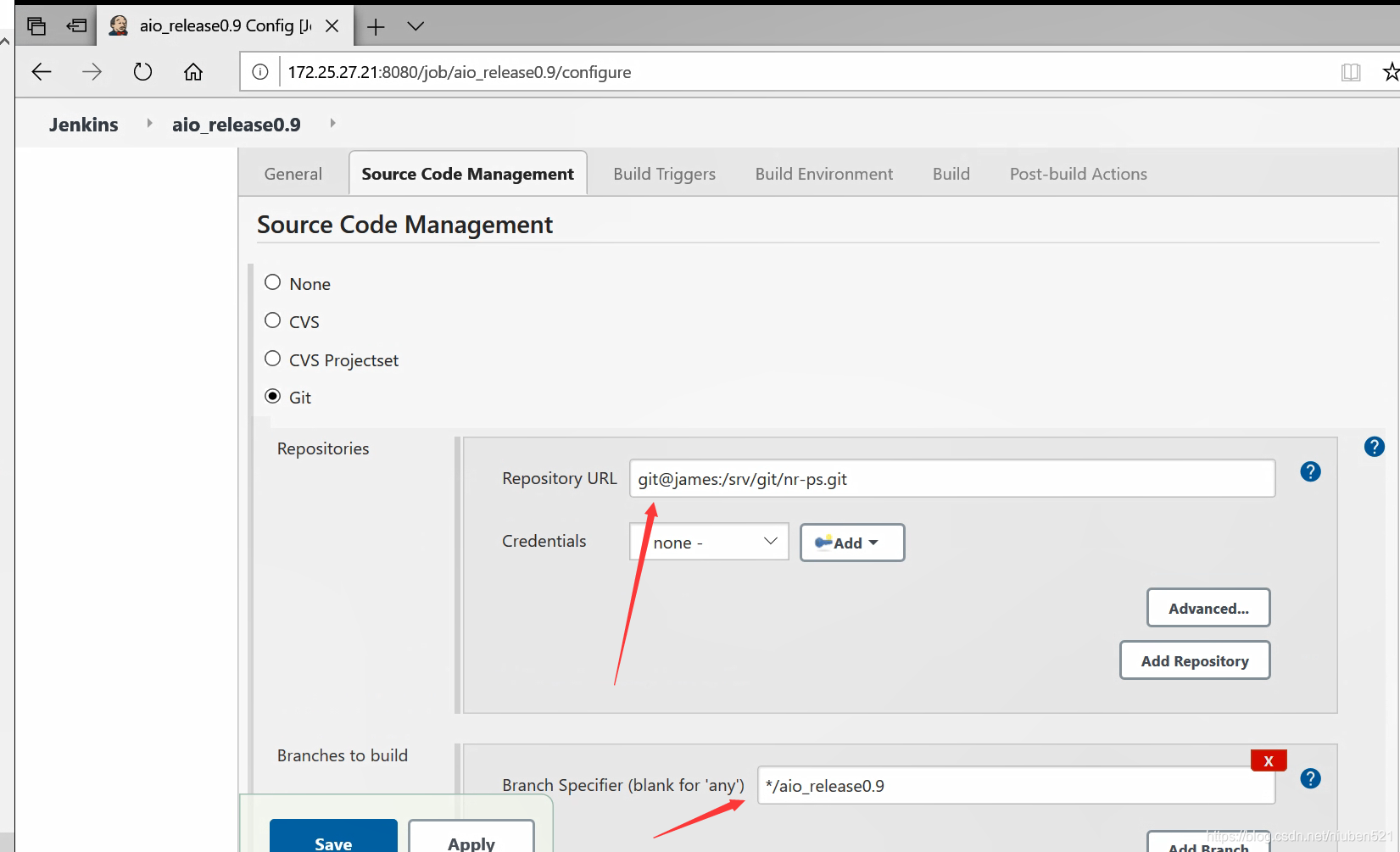Click the Add Repository button
1400x852 pixels.
pyautogui.click(x=1195, y=660)
